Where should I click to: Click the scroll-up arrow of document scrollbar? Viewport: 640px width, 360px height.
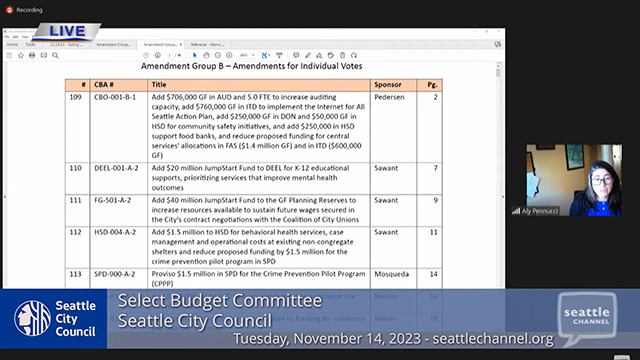click(498, 65)
